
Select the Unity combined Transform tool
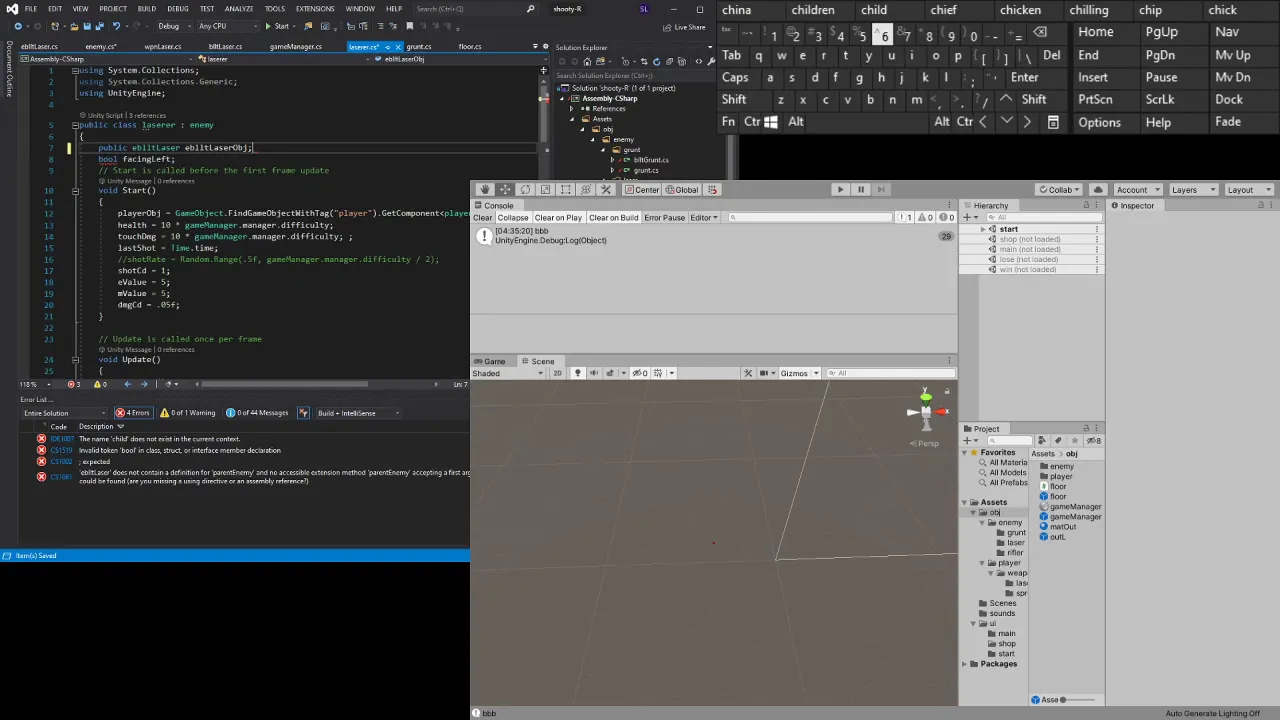coord(585,189)
